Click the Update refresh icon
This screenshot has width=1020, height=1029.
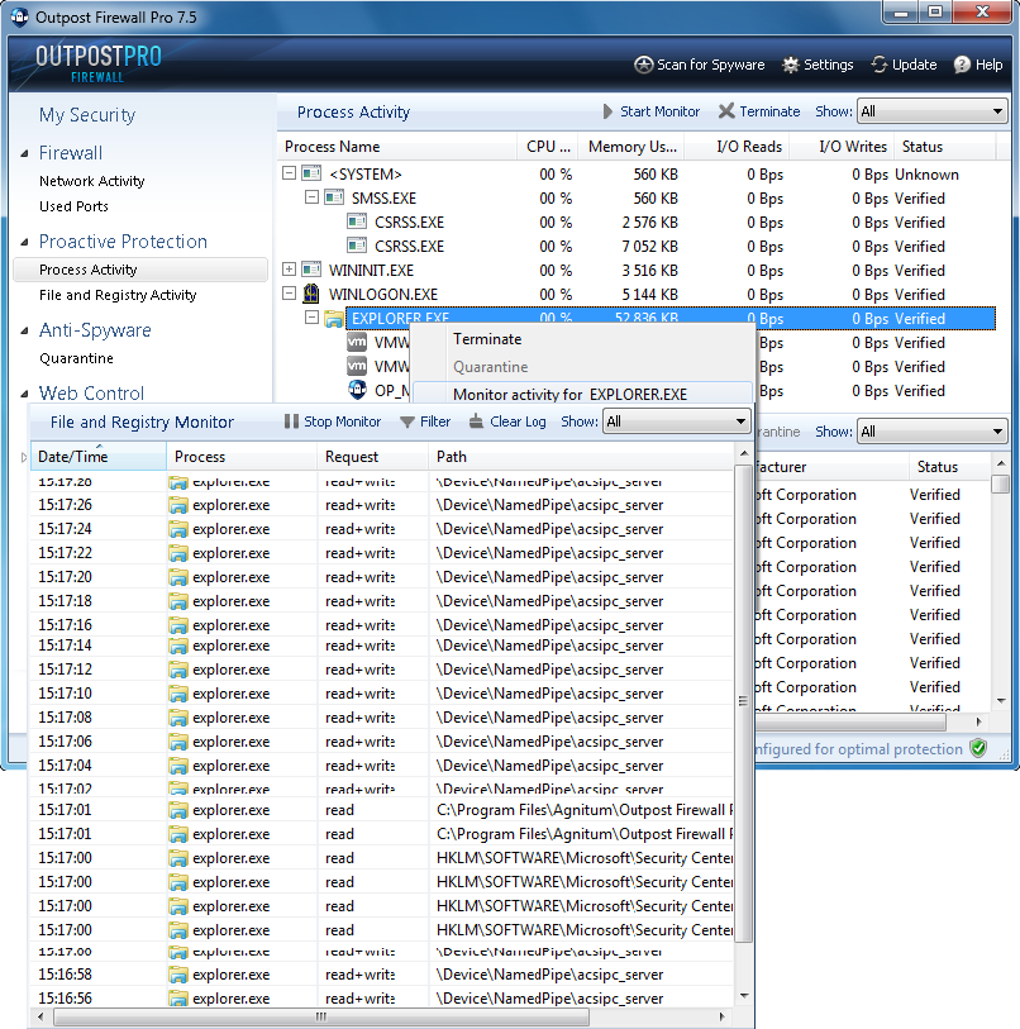879,64
